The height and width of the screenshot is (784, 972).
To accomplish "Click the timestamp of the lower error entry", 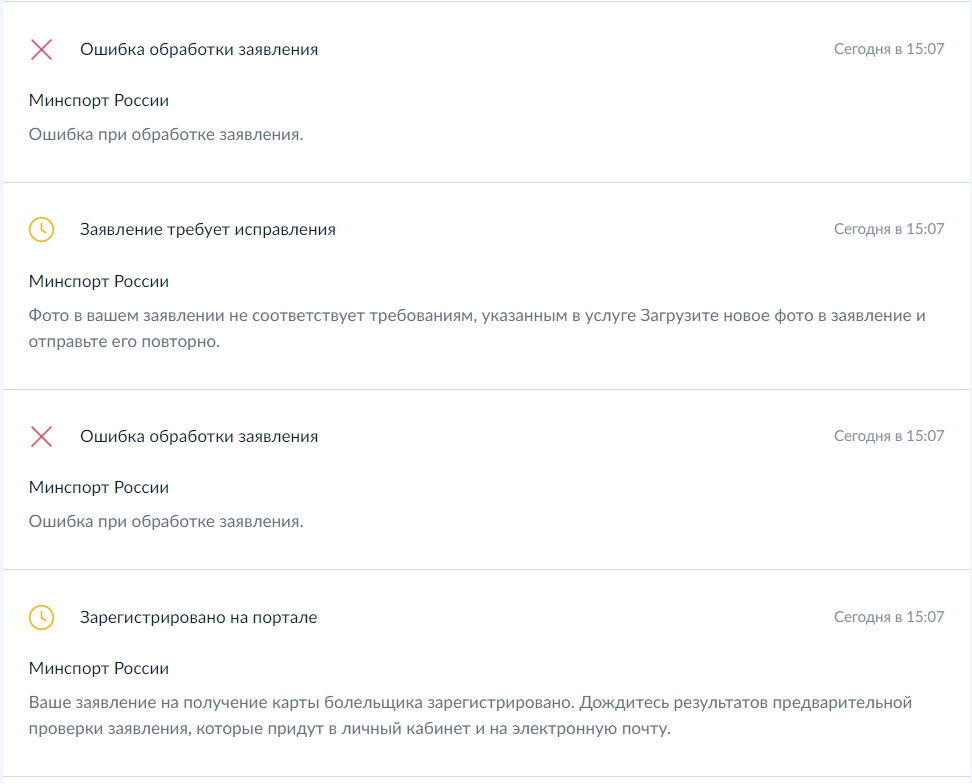I will click(889, 436).
